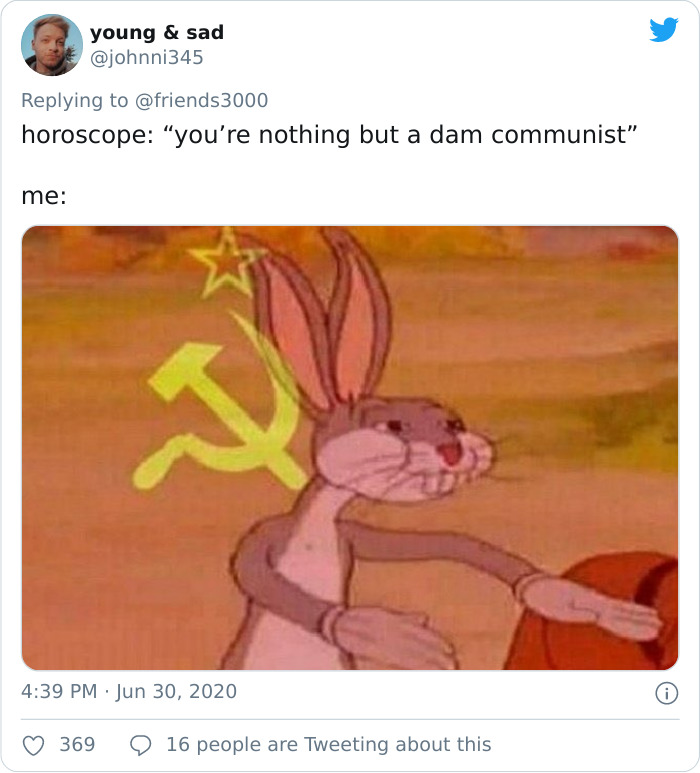View 16 people are Tweeting about this
The width and height of the screenshot is (700, 773).
pyautogui.click(x=329, y=744)
